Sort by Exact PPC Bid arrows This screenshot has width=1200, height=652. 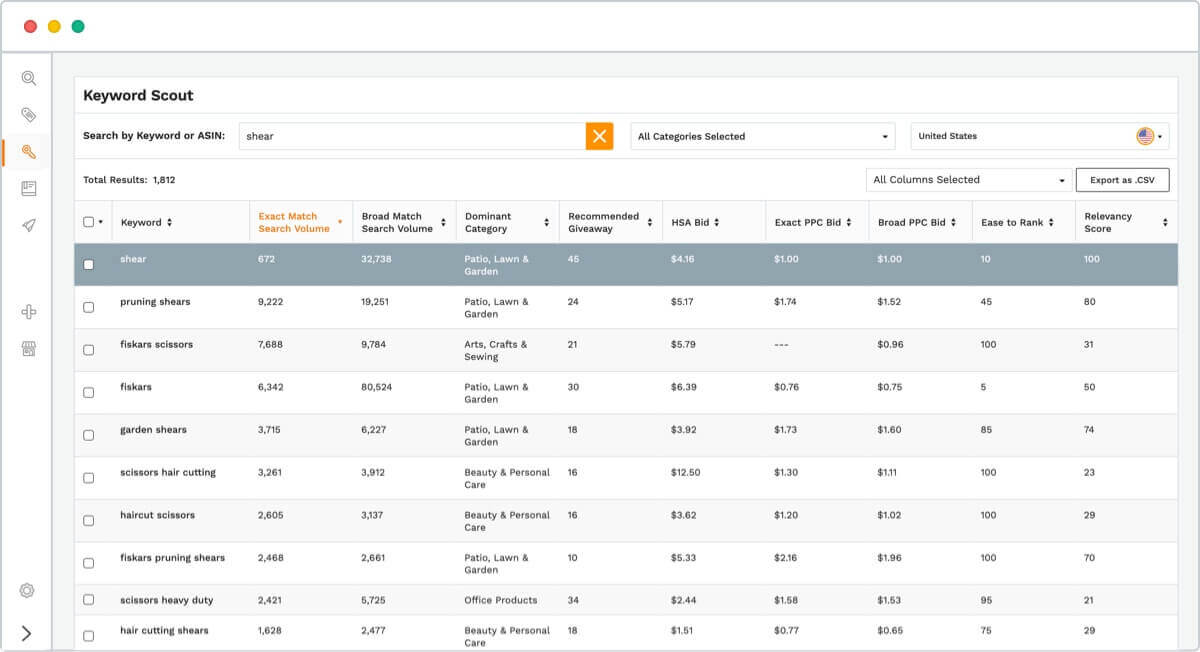(x=849, y=222)
